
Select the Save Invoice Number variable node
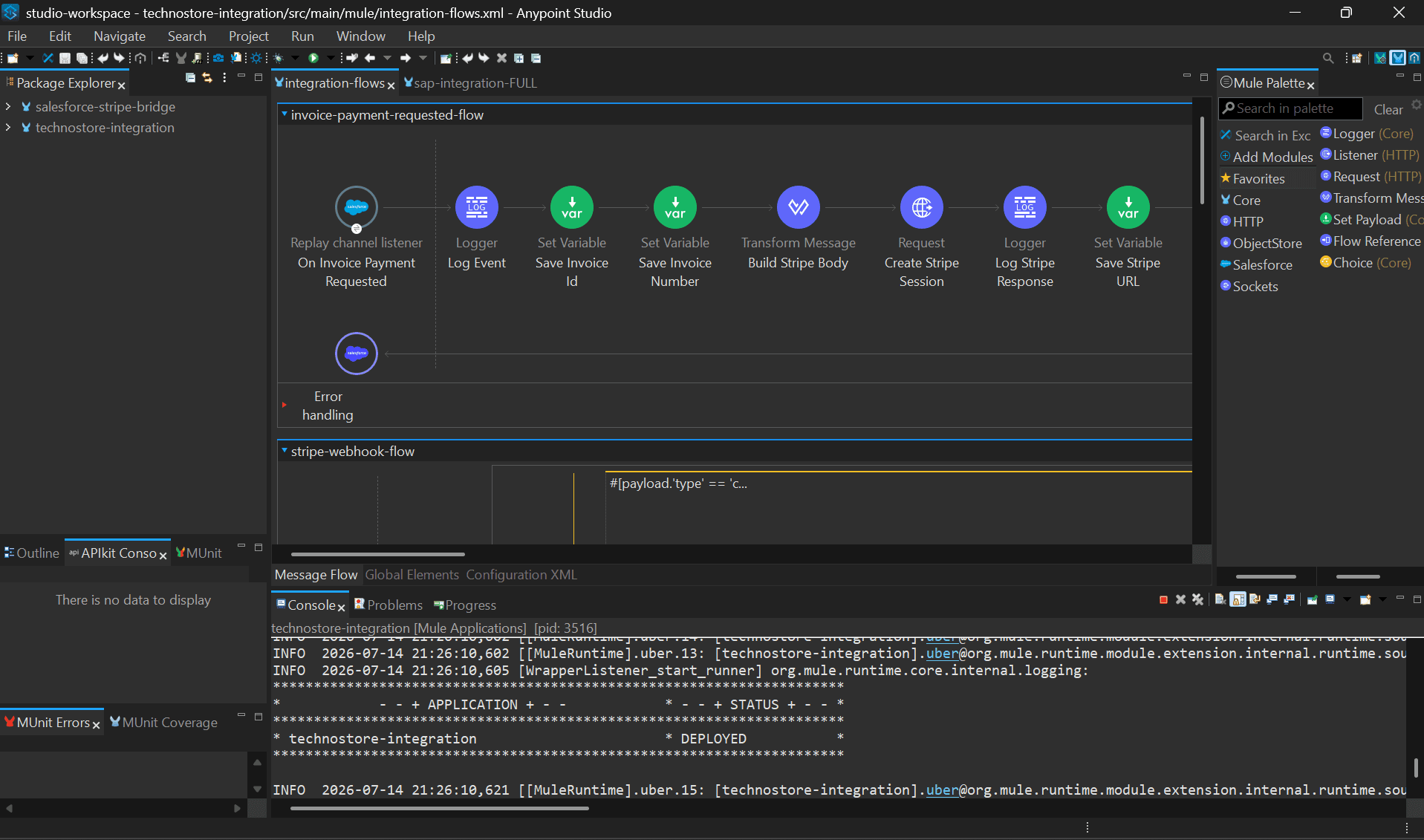(x=675, y=207)
